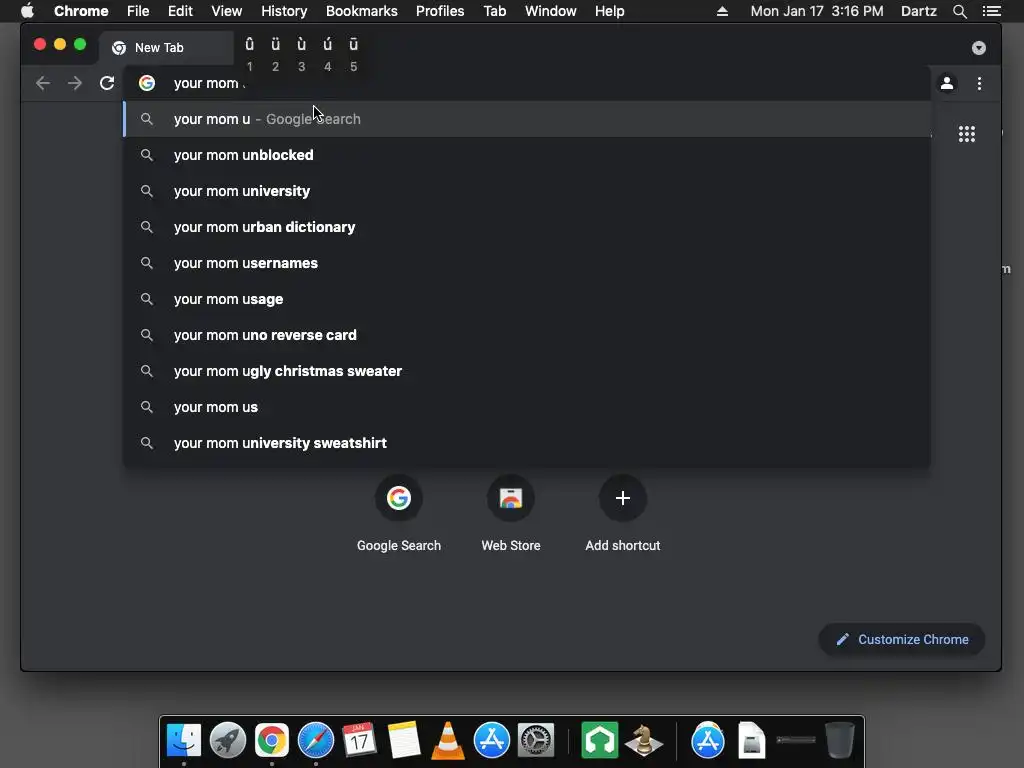Open the document file in dock

tap(752, 741)
